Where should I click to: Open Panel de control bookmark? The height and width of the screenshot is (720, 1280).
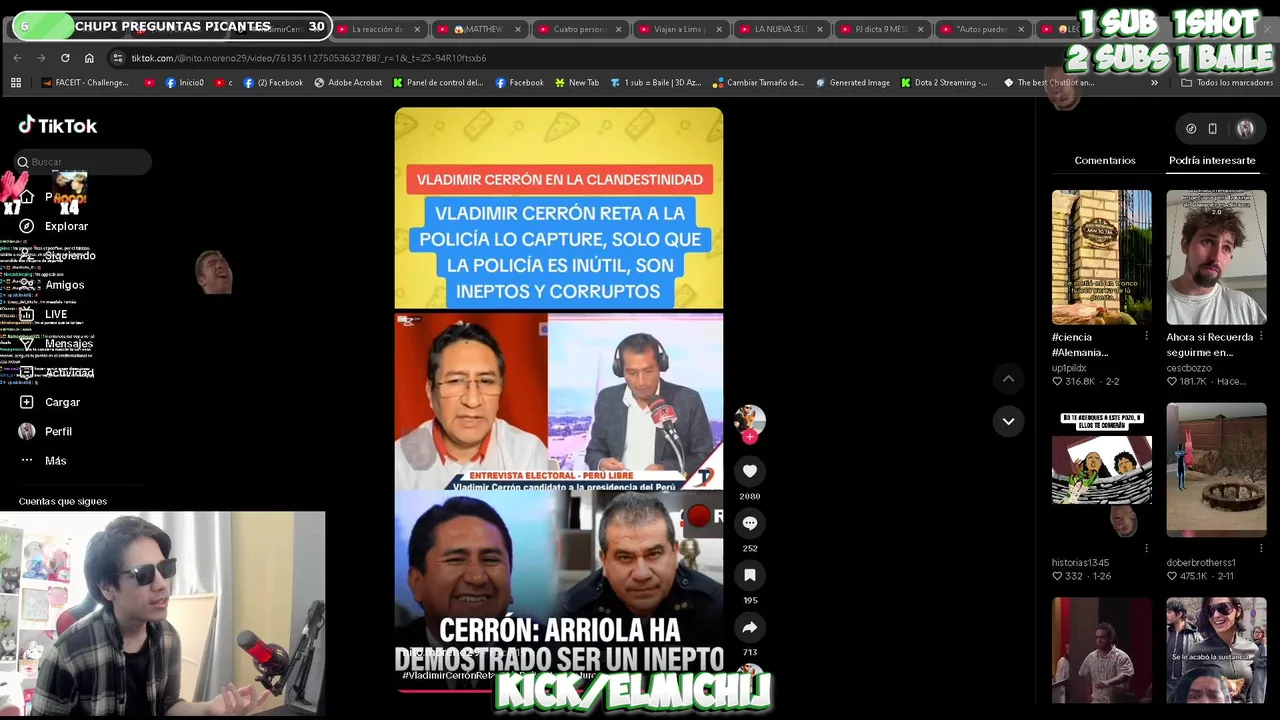(x=438, y=83)
